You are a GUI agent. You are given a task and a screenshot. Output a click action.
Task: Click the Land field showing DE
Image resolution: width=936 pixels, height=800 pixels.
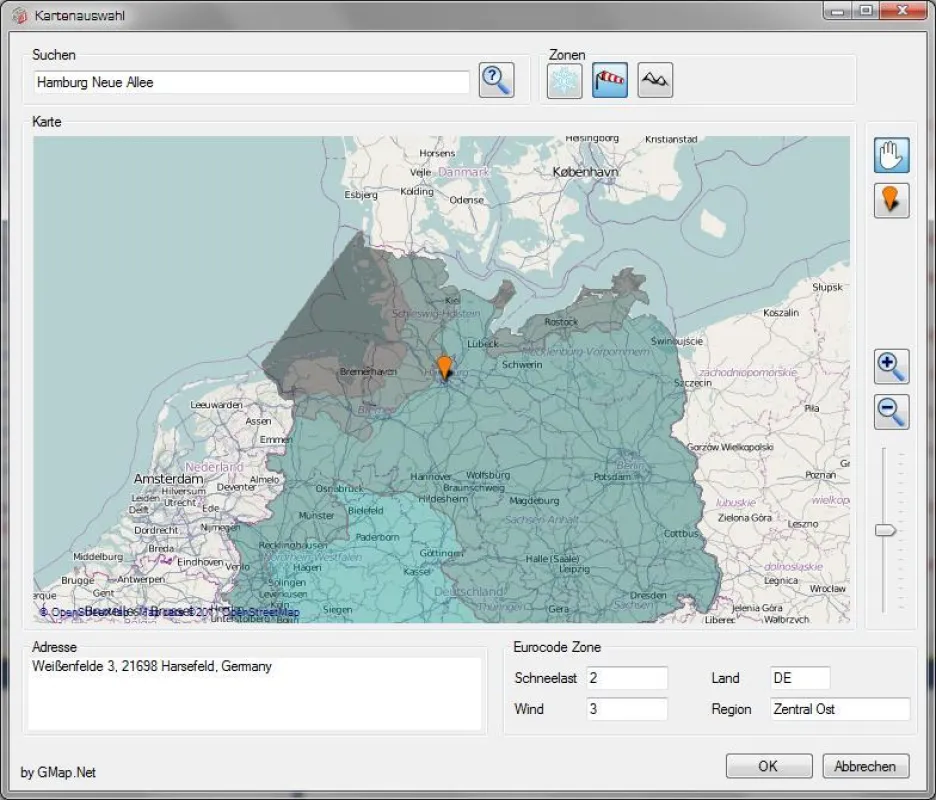point(800,678)
